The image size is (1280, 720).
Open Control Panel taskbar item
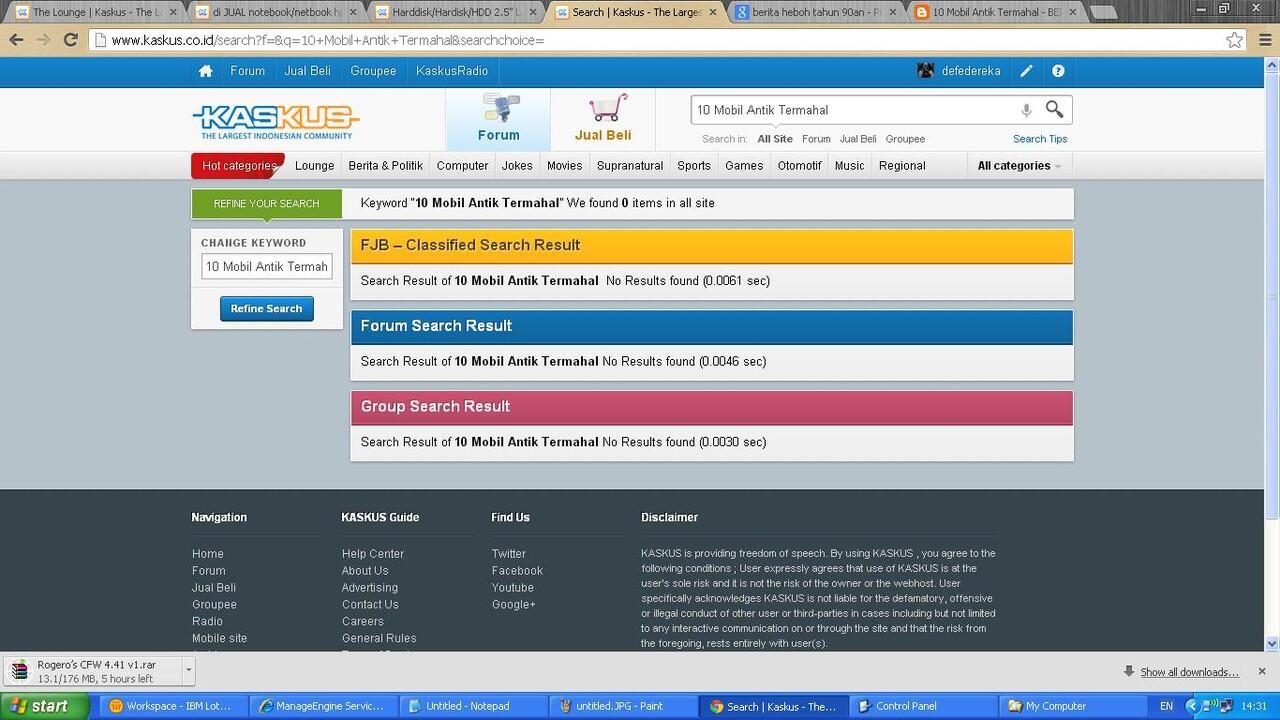click(x=921, y=706)
